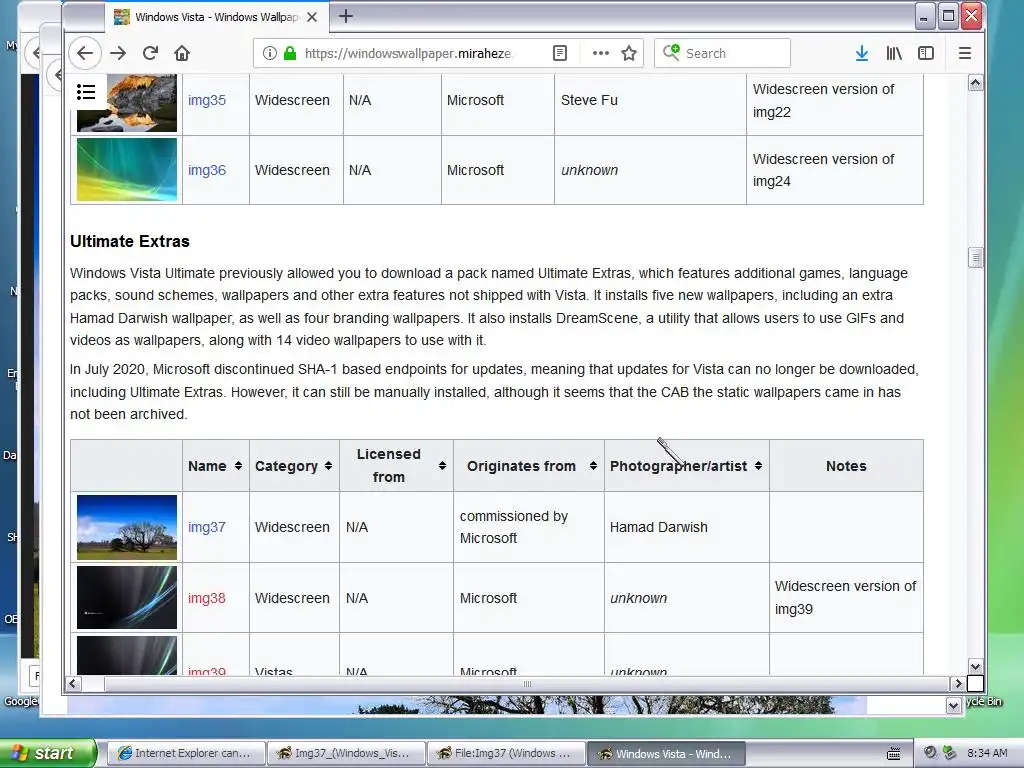Viewport: 1024px width, 768px height.
Task: Click the horizontal scrollbar right arrow
Action: click(x=957, y=684)
